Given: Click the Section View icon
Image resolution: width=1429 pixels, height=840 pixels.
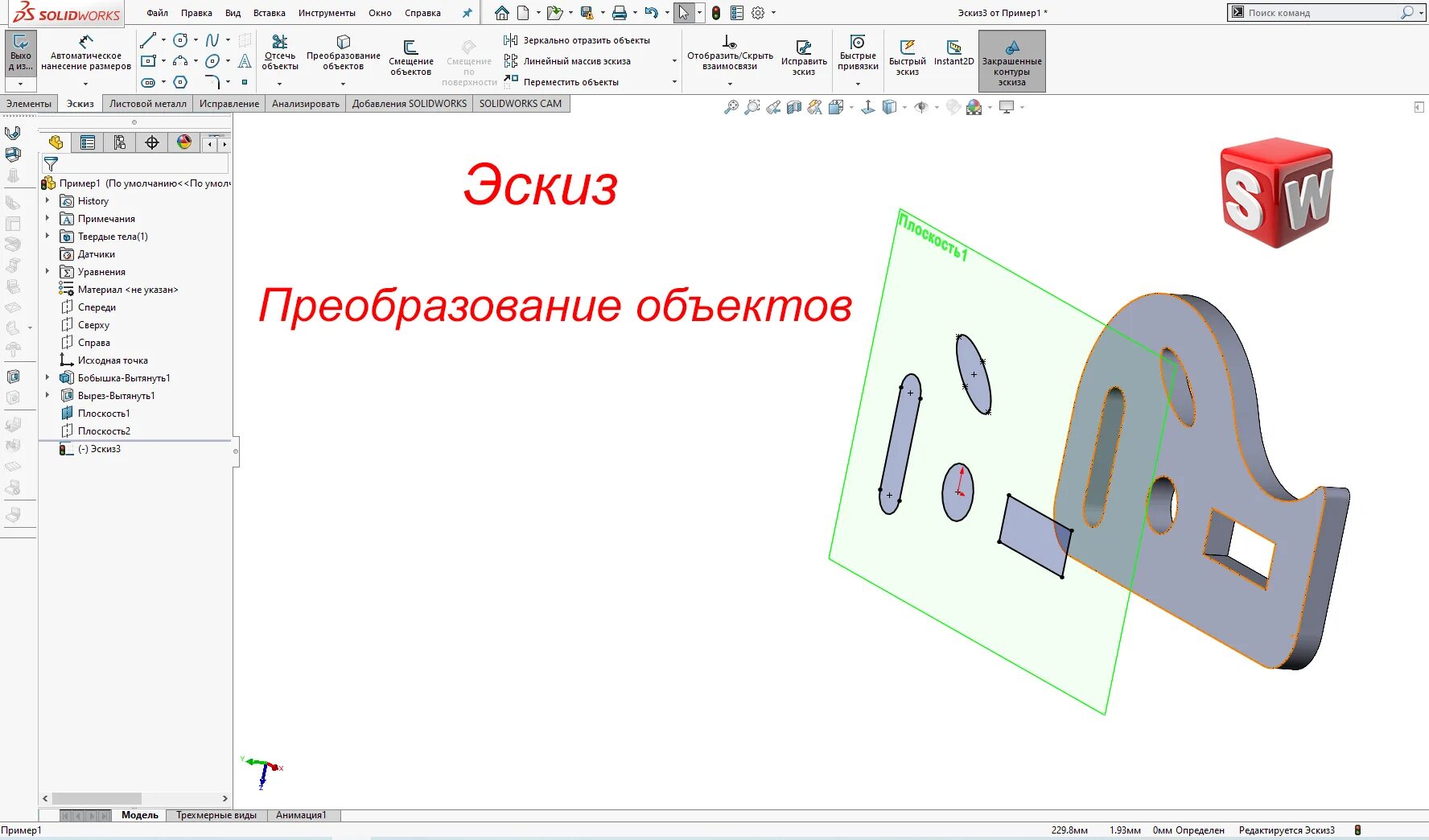Looking at the screenshot, I should click(794, 107).
